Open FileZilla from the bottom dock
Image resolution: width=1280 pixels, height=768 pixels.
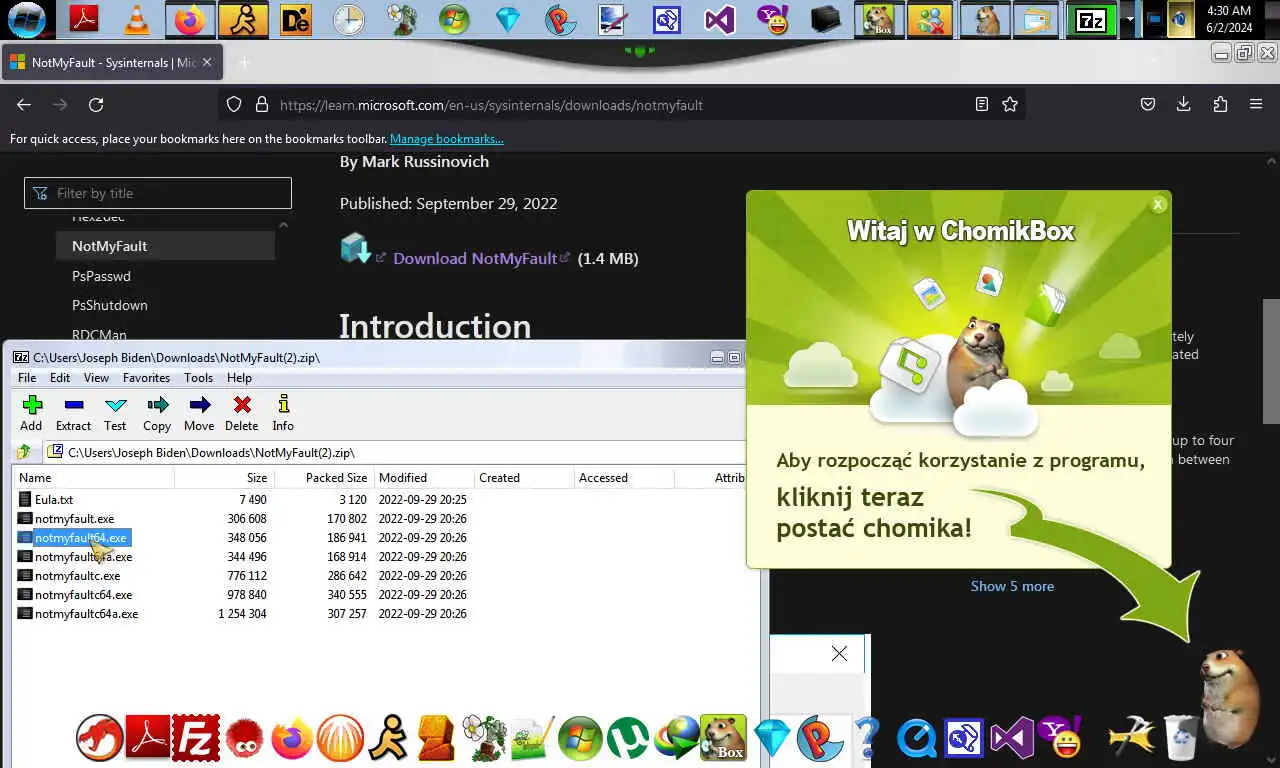pos(195,739)
